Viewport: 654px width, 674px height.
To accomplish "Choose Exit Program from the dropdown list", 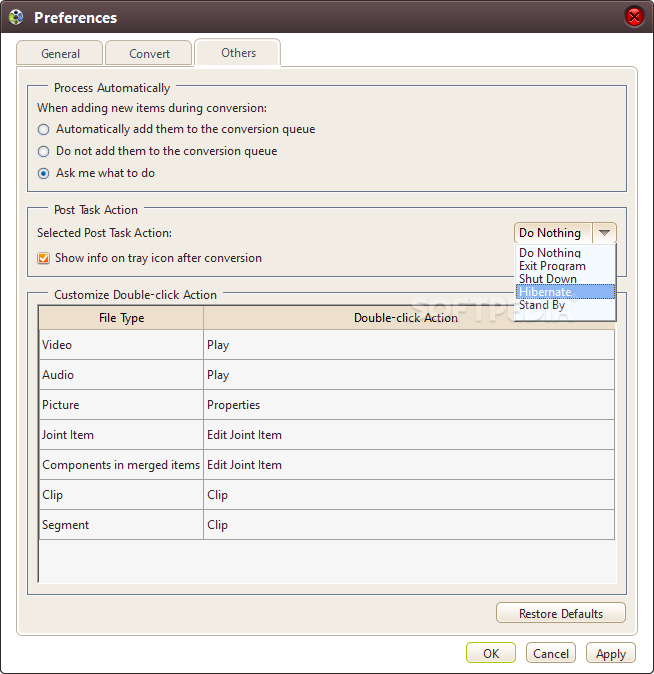I will [x=565, y=266].
